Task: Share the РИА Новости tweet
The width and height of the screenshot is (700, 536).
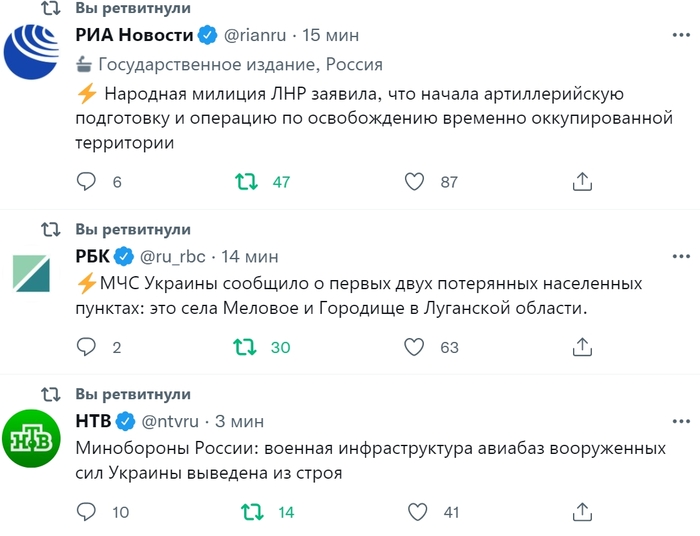Action: tap(582, 182)
